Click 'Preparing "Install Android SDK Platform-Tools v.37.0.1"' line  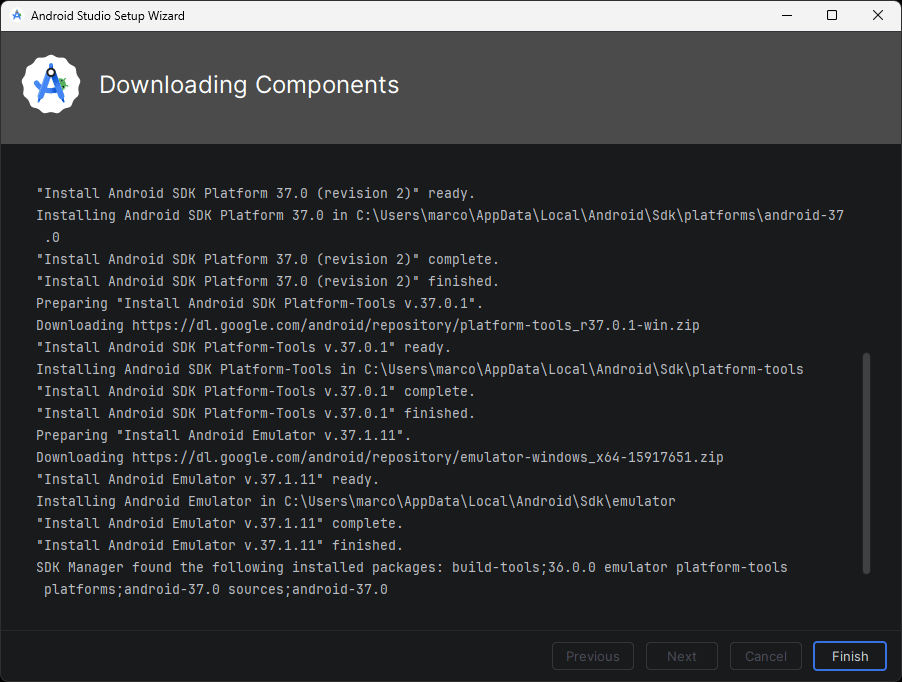[x=259, y=304]
